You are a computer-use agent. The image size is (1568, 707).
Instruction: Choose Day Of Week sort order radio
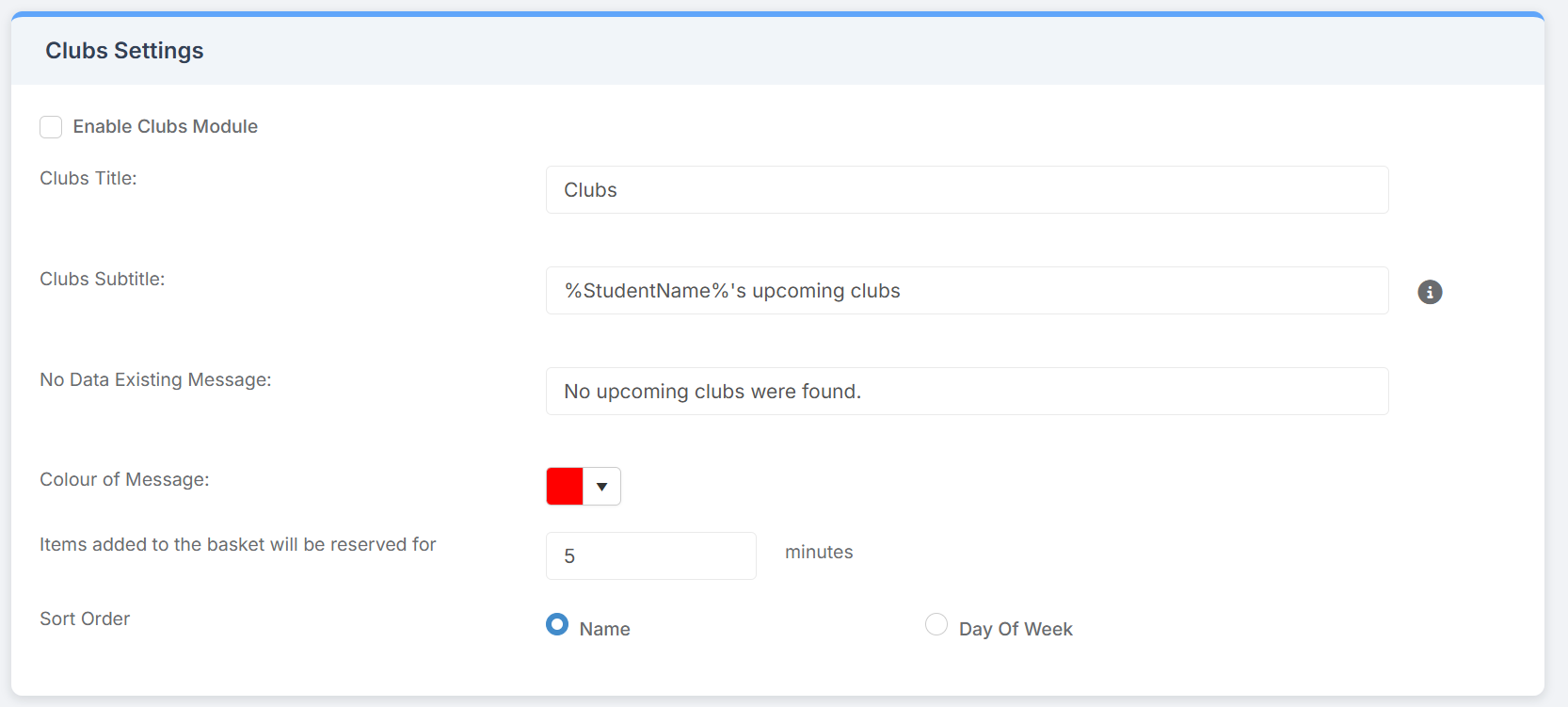pyautogui.click(x=936, y=624)
